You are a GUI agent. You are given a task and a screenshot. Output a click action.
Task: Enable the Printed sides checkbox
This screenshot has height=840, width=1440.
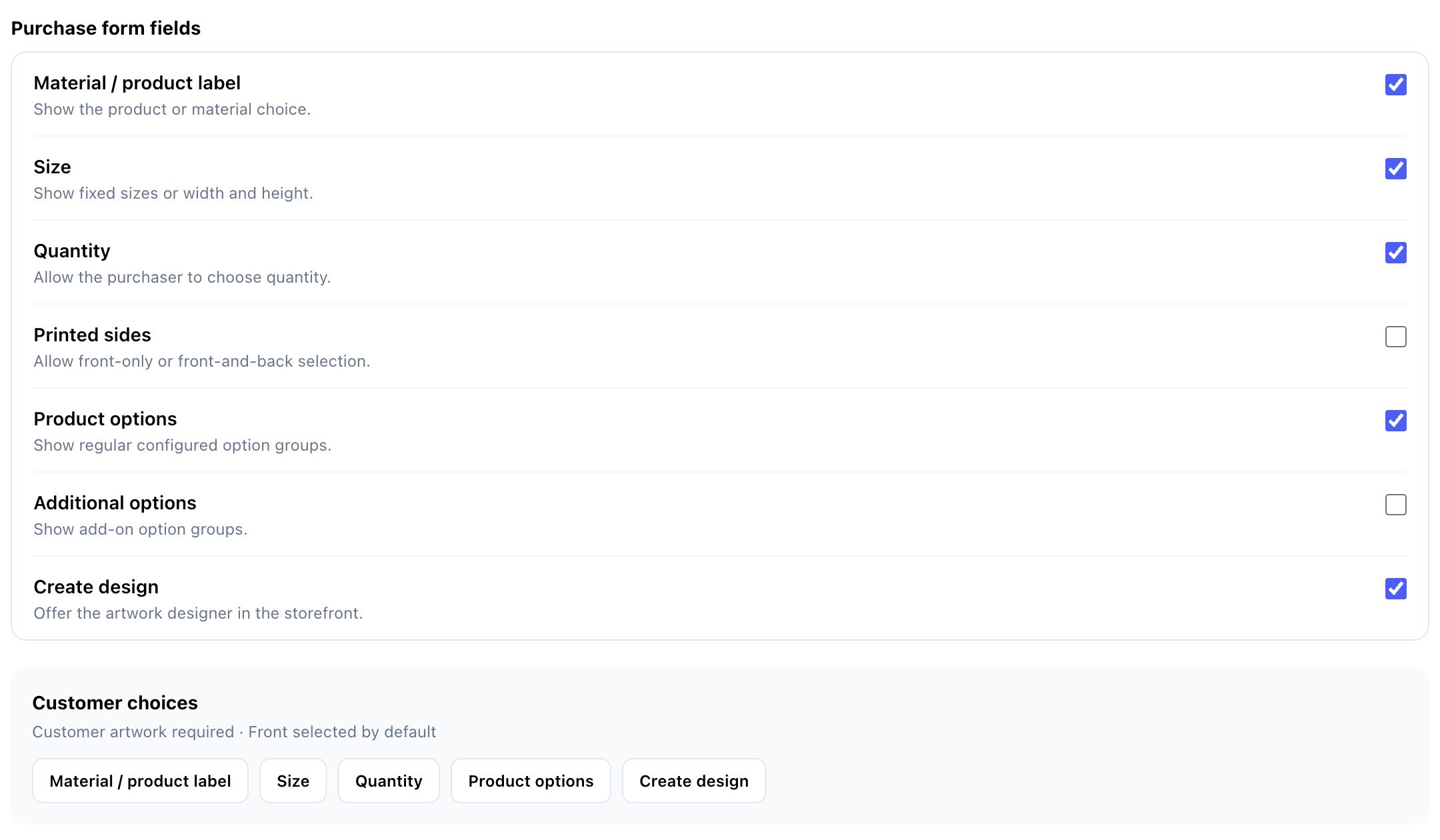pos(1395,337)
